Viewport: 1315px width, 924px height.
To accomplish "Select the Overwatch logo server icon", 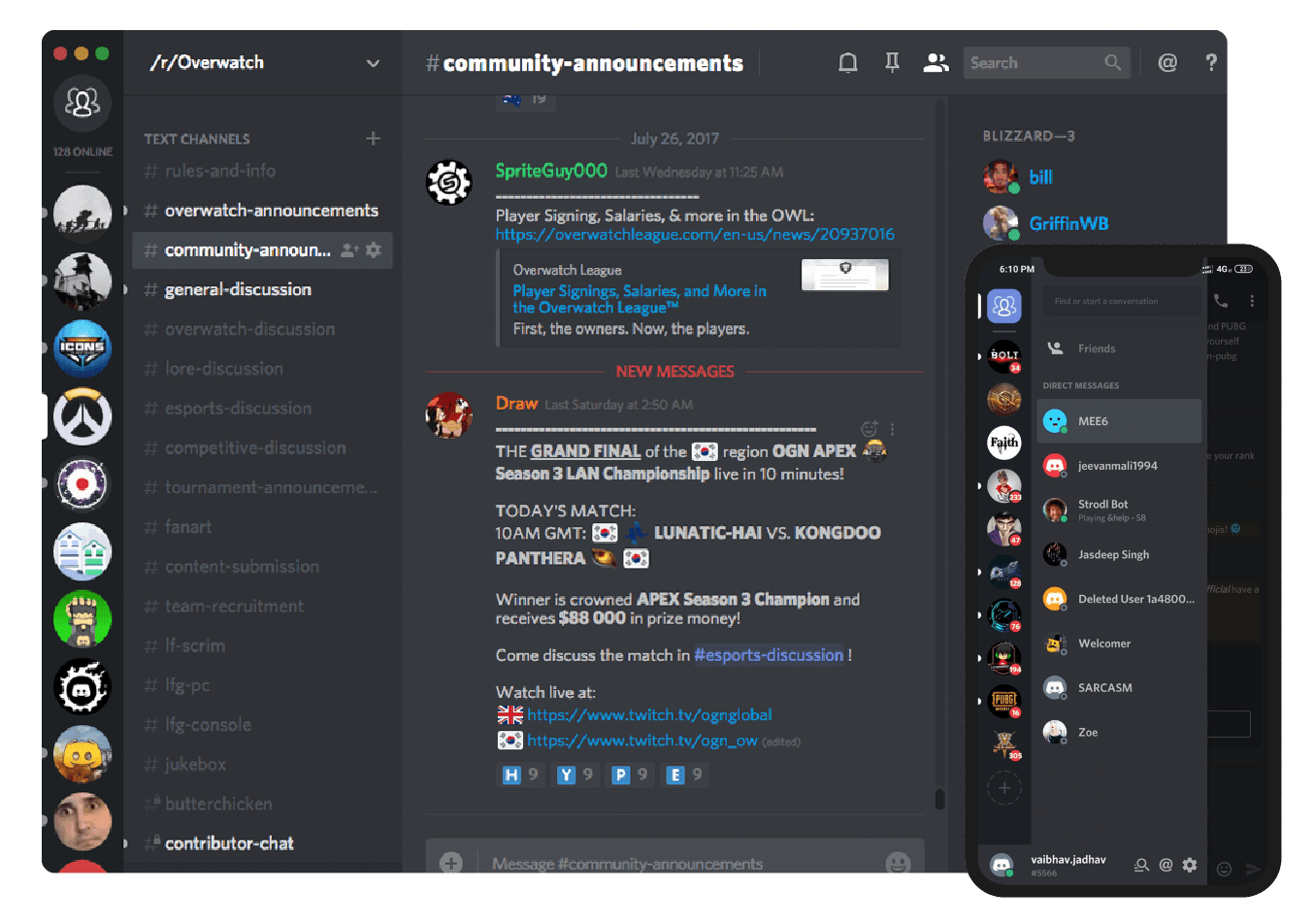I will pyautogui.click(x=82, y=416).
